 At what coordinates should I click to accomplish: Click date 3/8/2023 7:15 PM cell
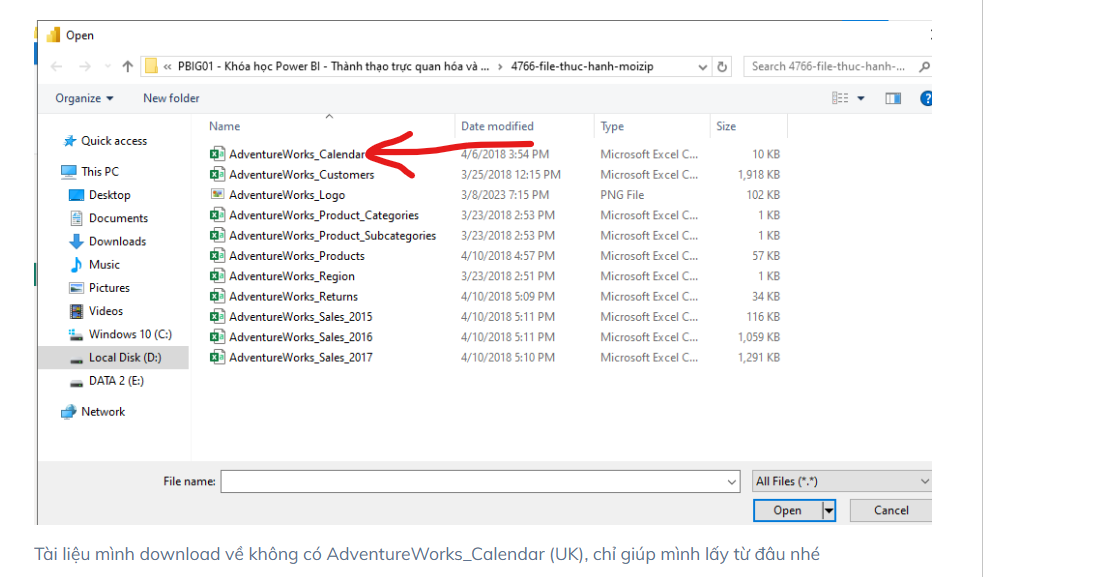click(x=505, y=195)
